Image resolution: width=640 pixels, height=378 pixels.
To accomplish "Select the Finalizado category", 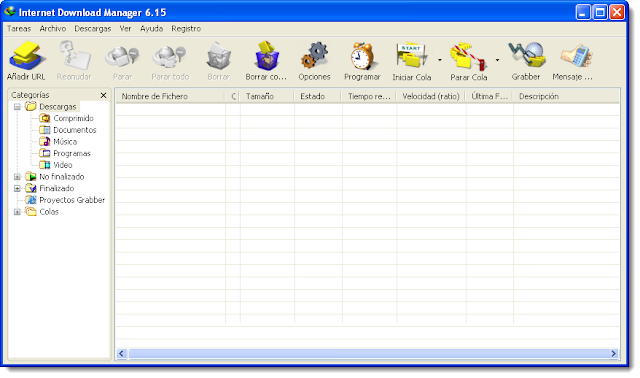I will tap(50, 189).
